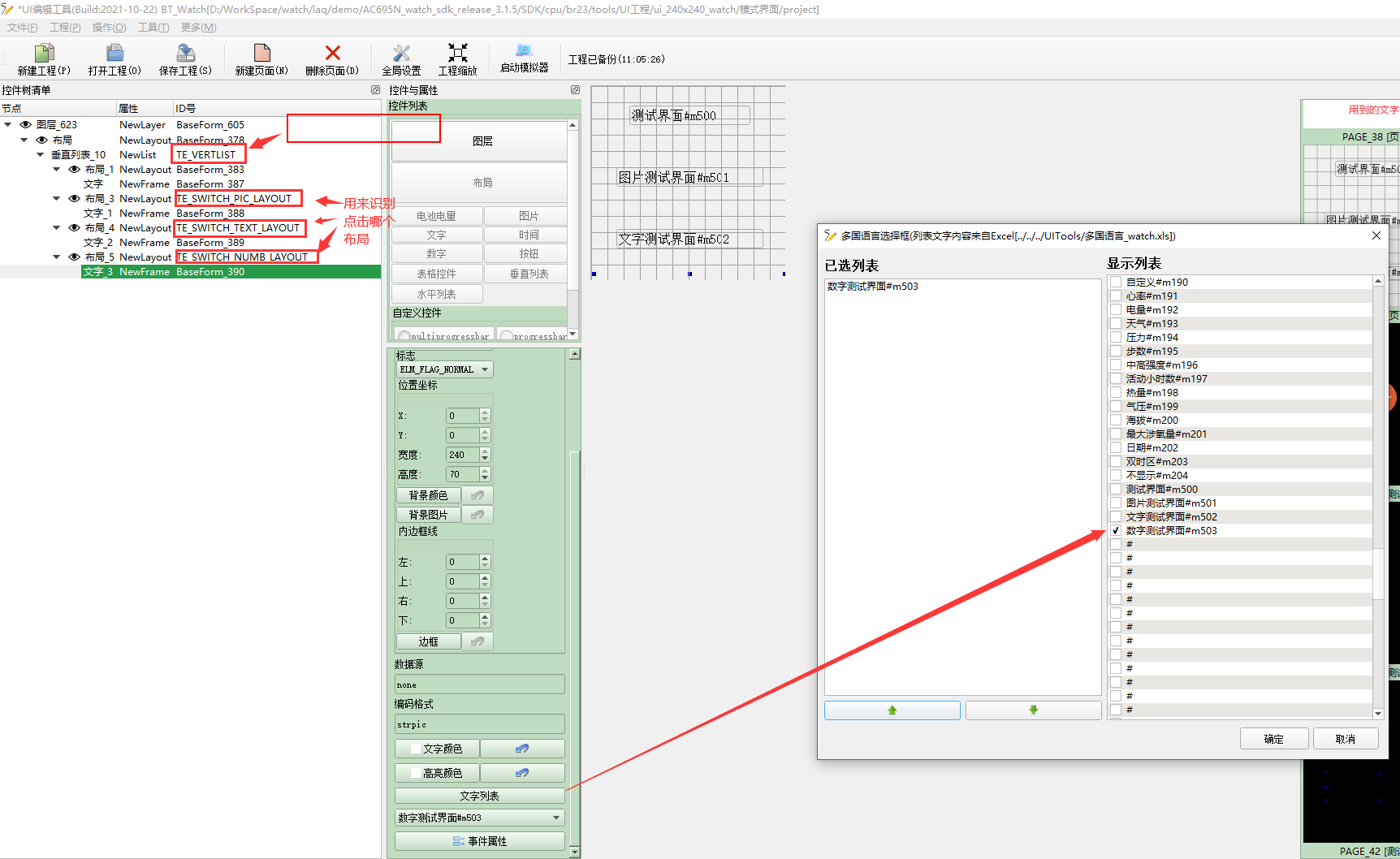Viewport: 1400px width, 859px height.
Task: Click the link icon next to 边框
Action: (x=477, y=641)
